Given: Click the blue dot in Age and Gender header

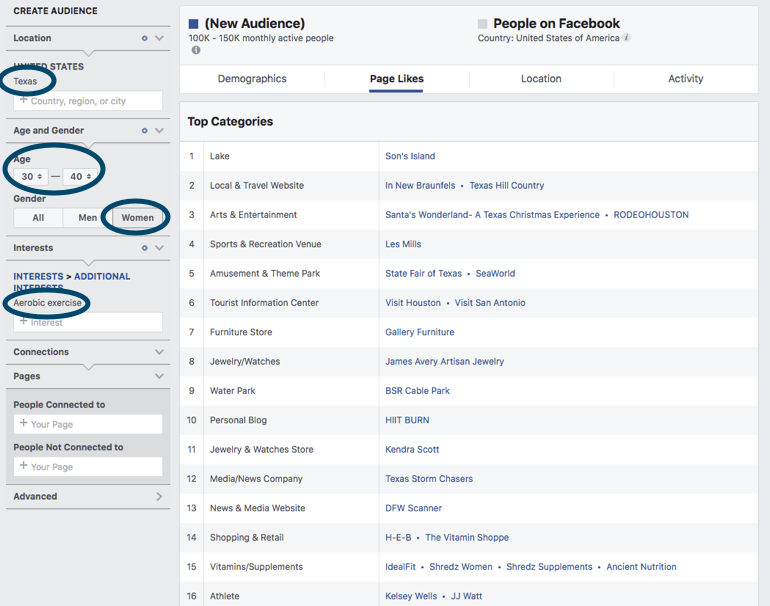Looking at the screenshot, I should 144,131.
